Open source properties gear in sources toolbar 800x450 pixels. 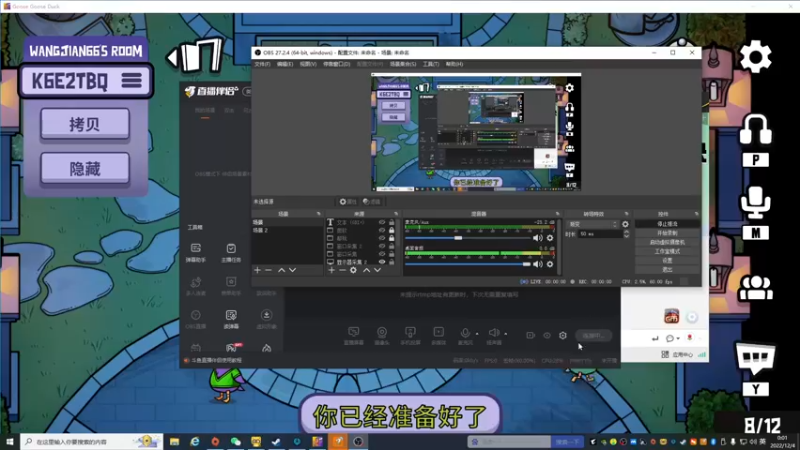353,270
